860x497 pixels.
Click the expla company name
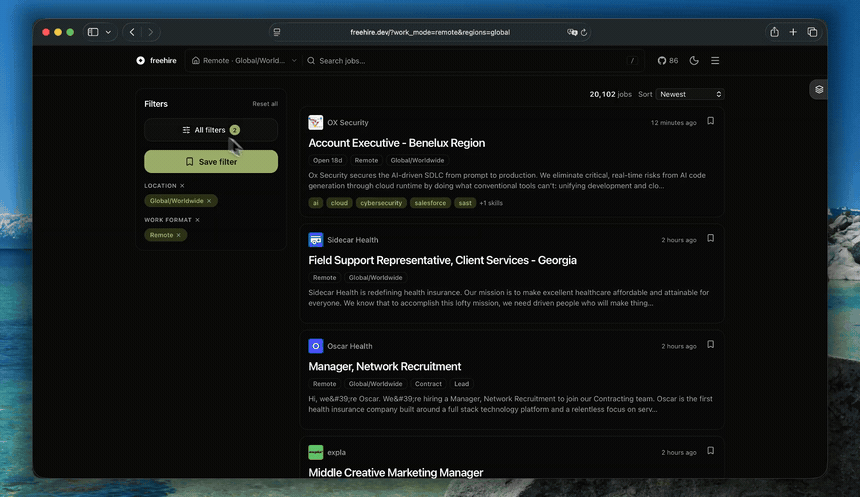336,453
